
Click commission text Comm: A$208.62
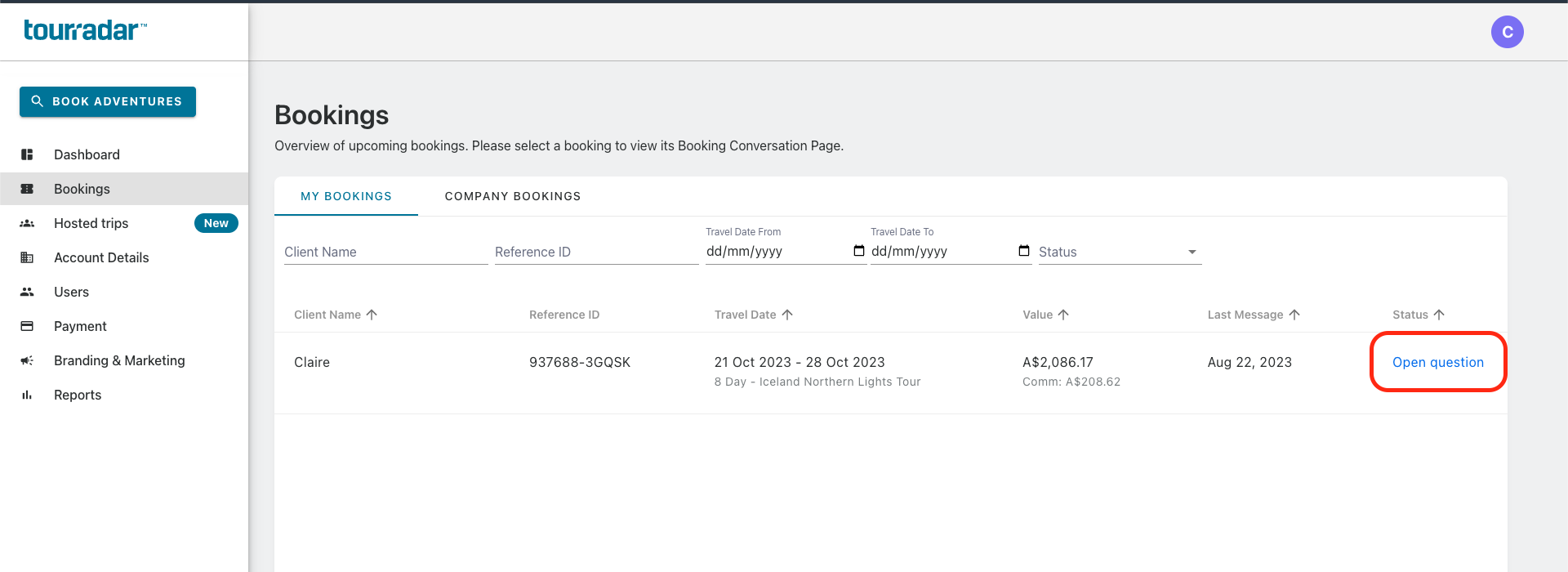(x=1071, y=382)
